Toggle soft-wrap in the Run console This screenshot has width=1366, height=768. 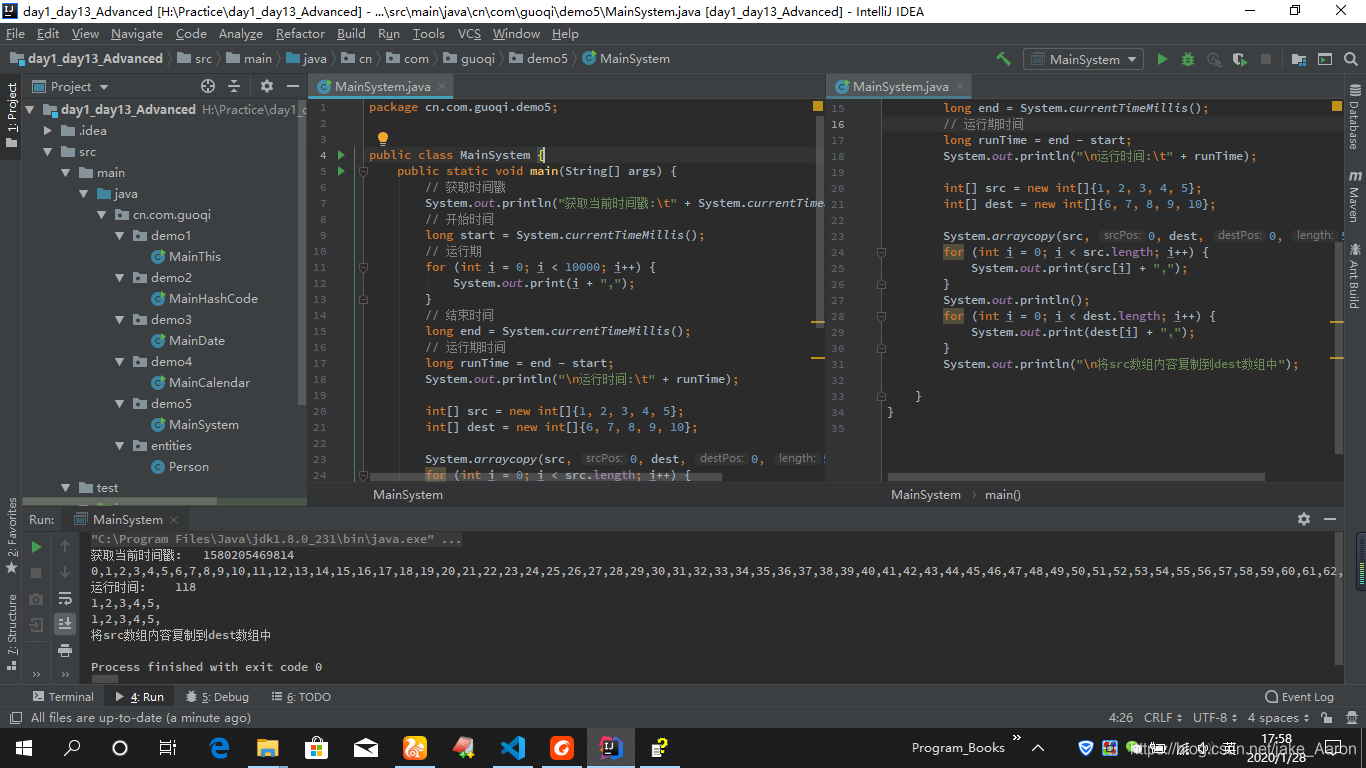tap(65, 598)
